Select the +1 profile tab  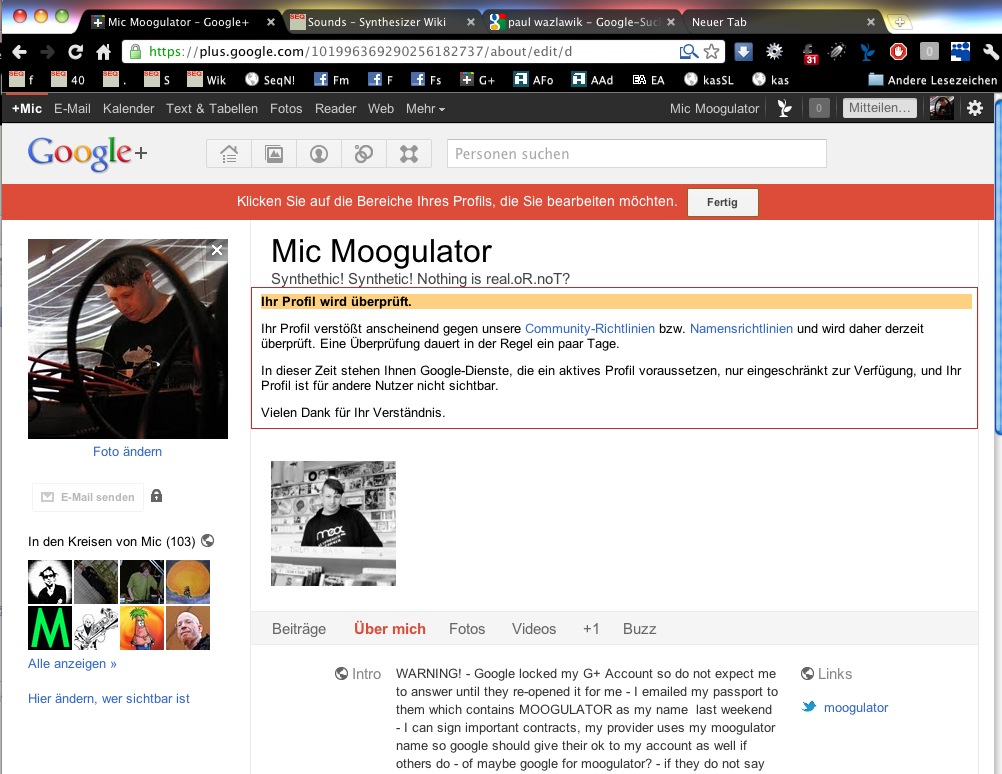[x=591, y=629]
